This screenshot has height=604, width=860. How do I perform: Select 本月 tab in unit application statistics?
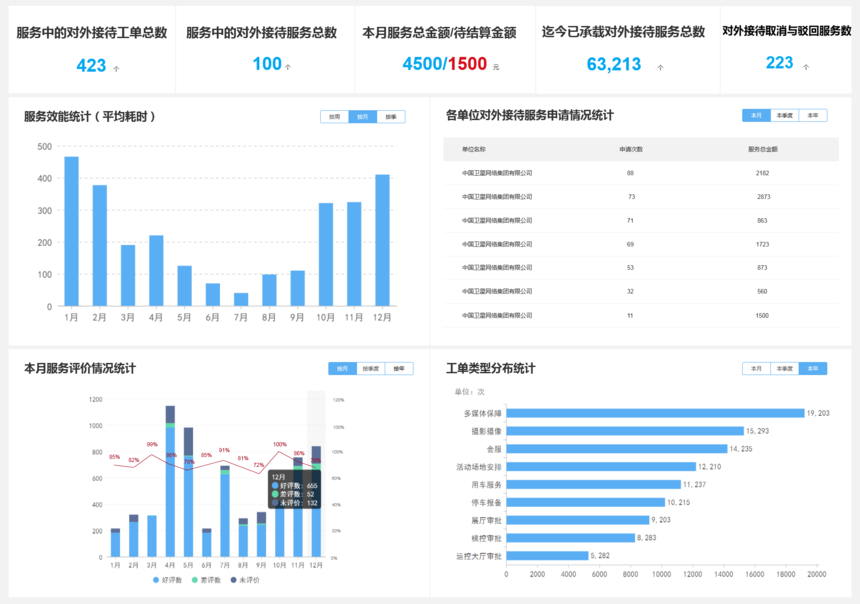tap(756, 115)
